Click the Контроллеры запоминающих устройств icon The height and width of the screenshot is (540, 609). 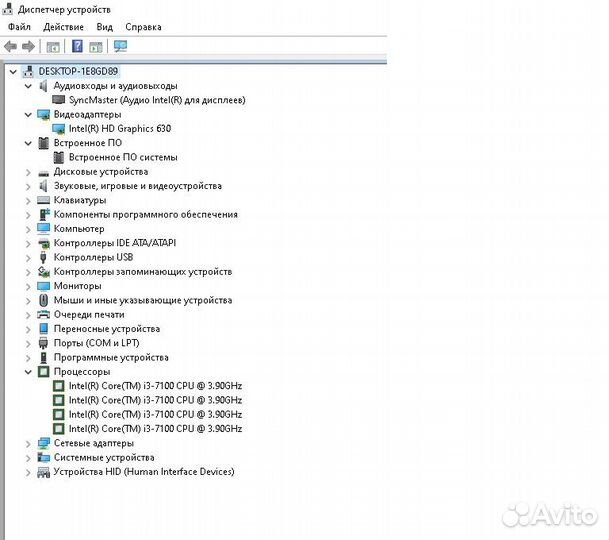(x=44, y=272)
